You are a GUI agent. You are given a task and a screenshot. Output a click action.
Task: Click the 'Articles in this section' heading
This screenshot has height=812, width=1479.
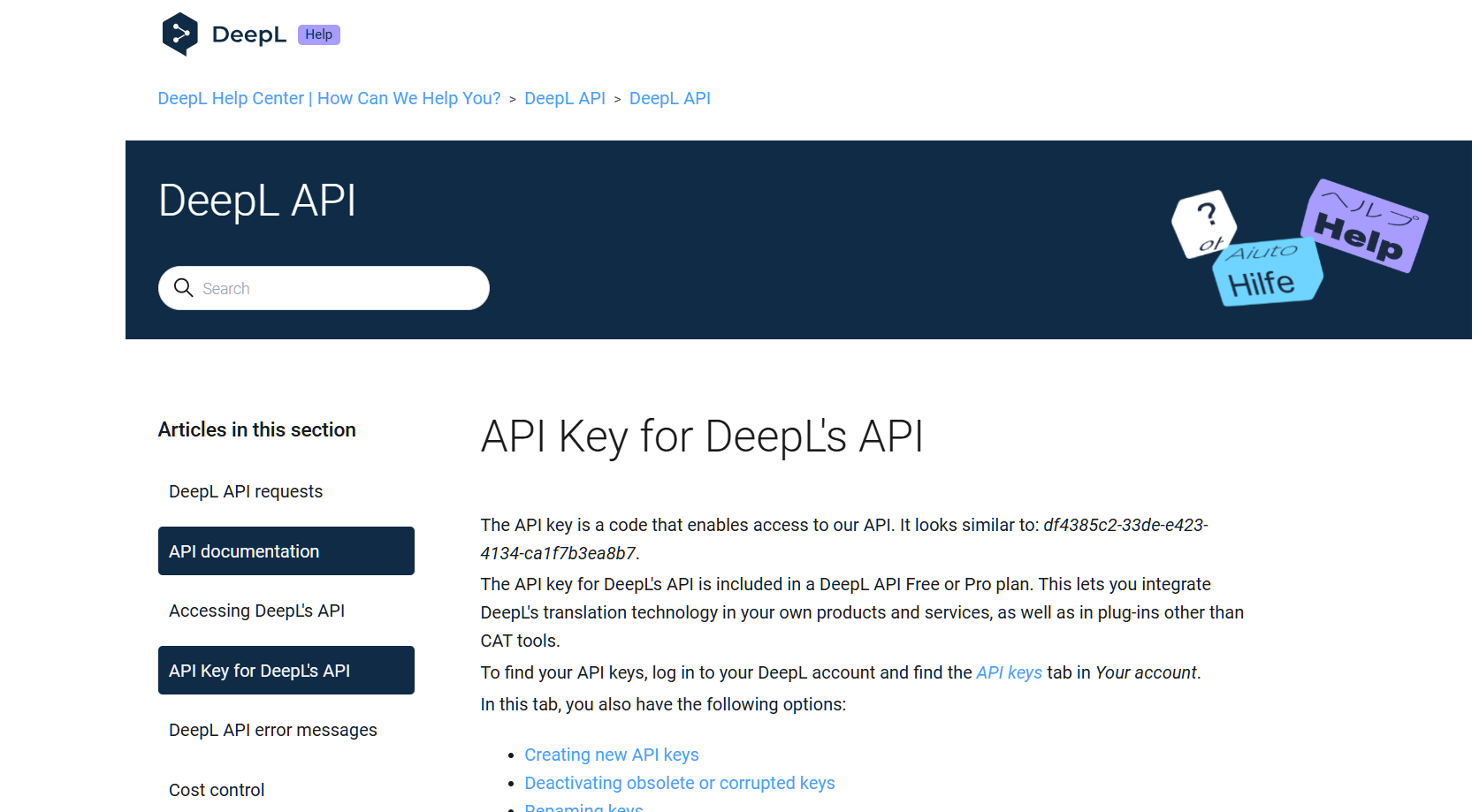pyautogui.click(x=257, y=429)
